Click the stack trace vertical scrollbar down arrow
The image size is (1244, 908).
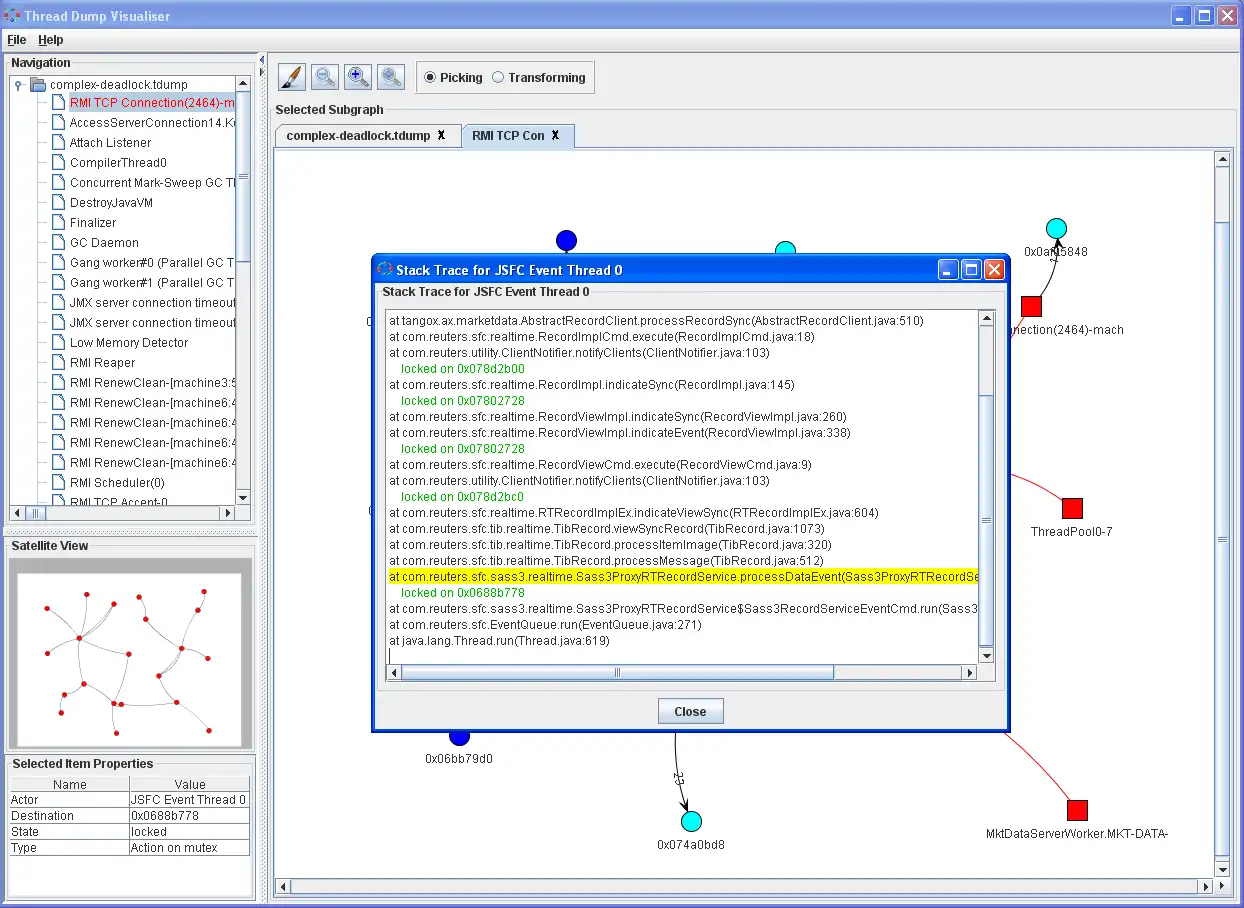click(x=986, y=656)
